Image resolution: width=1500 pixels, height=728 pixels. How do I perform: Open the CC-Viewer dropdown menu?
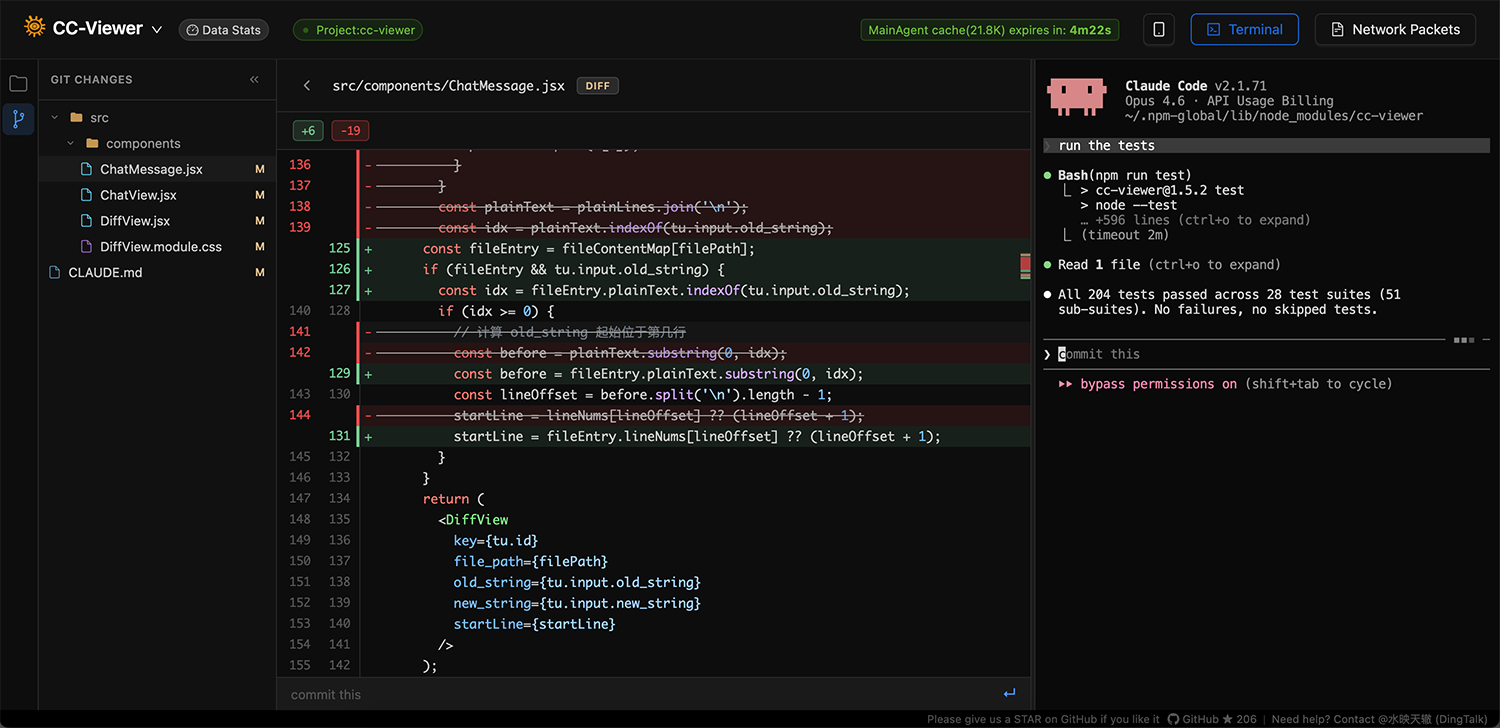coord(157,30)
